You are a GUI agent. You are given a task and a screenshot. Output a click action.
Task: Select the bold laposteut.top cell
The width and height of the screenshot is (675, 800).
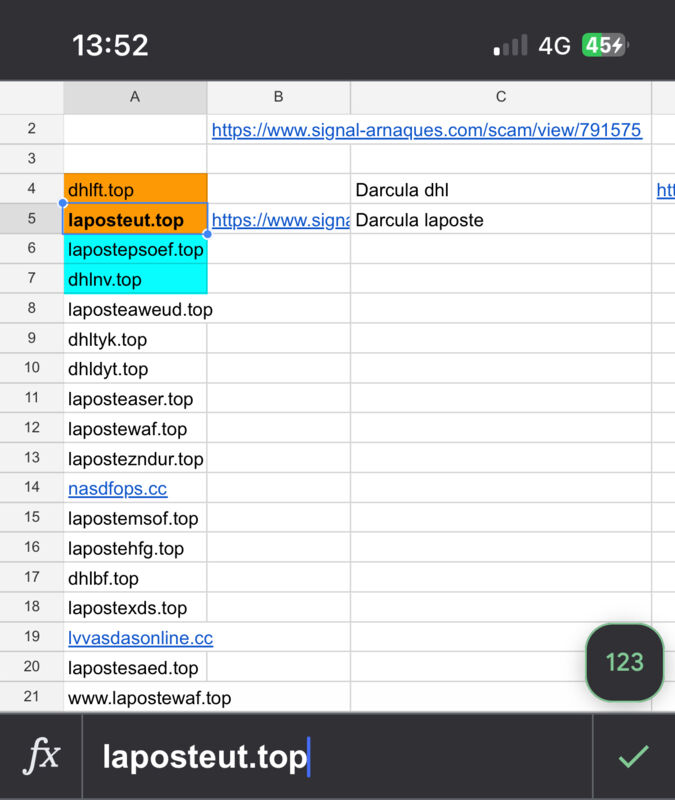pyautogui.click(x=135, y=219)
